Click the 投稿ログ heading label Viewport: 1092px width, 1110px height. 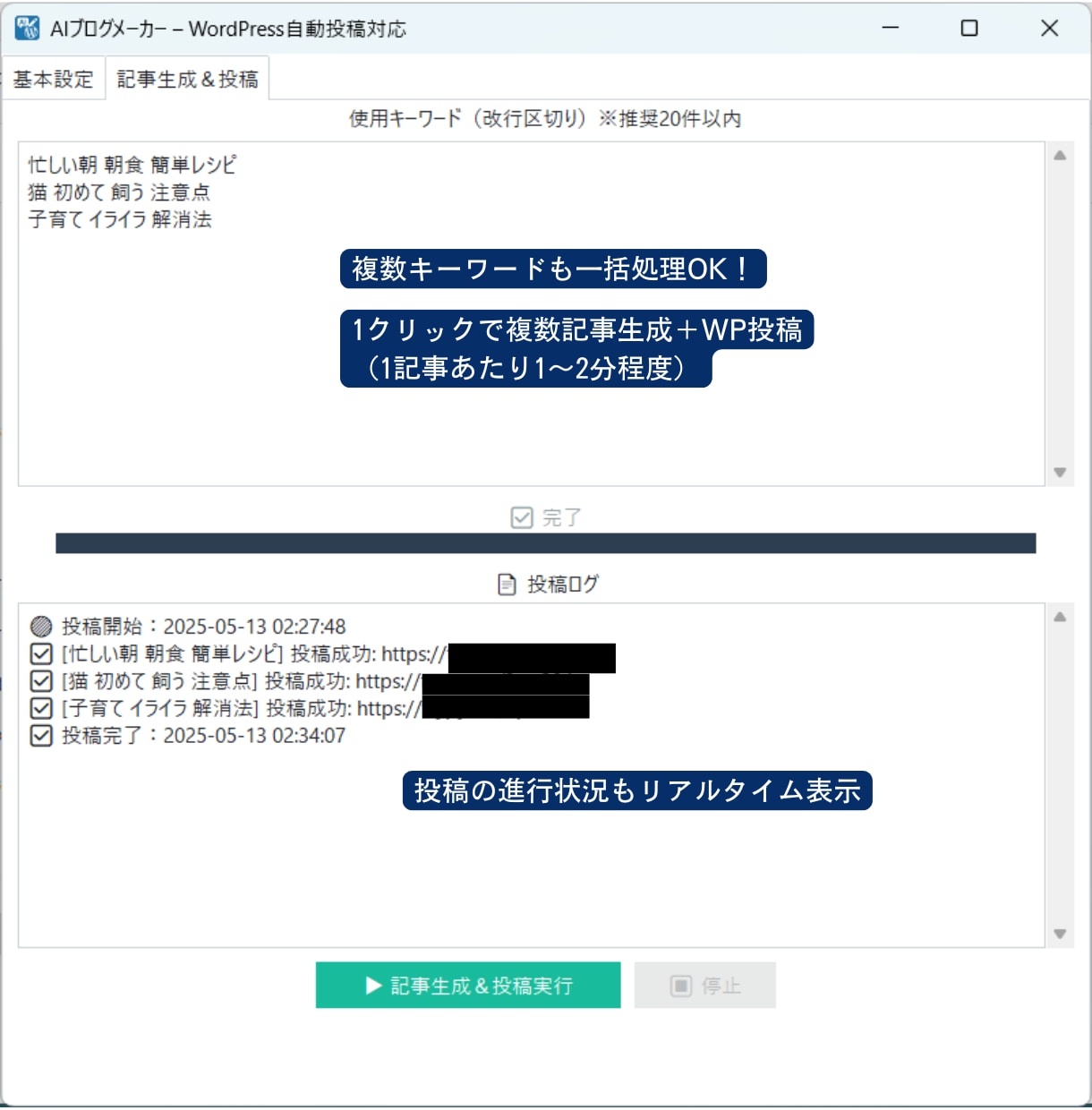(563, 585)
